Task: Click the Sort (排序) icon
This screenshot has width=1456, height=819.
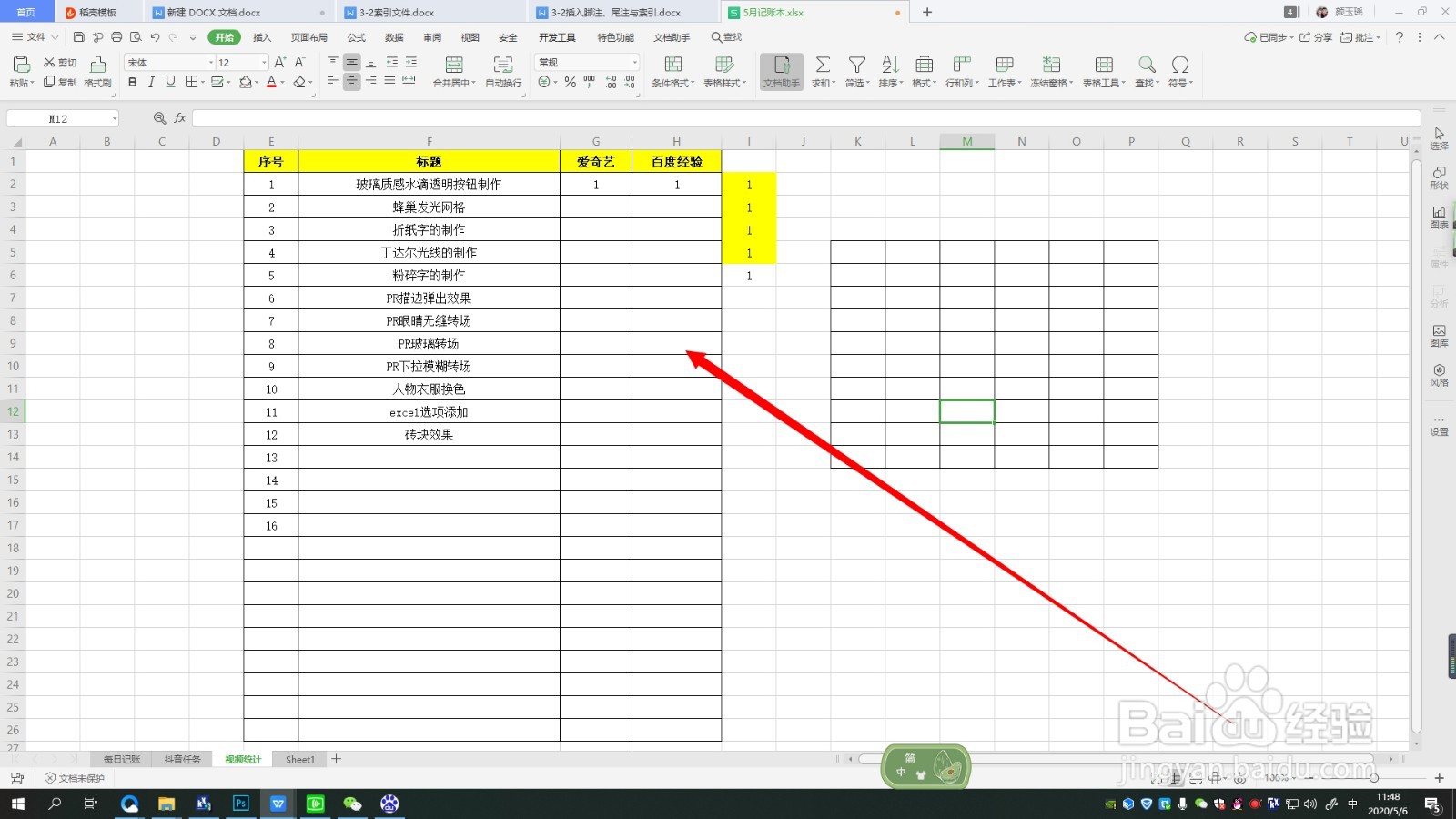Action: tap(890, 65)
